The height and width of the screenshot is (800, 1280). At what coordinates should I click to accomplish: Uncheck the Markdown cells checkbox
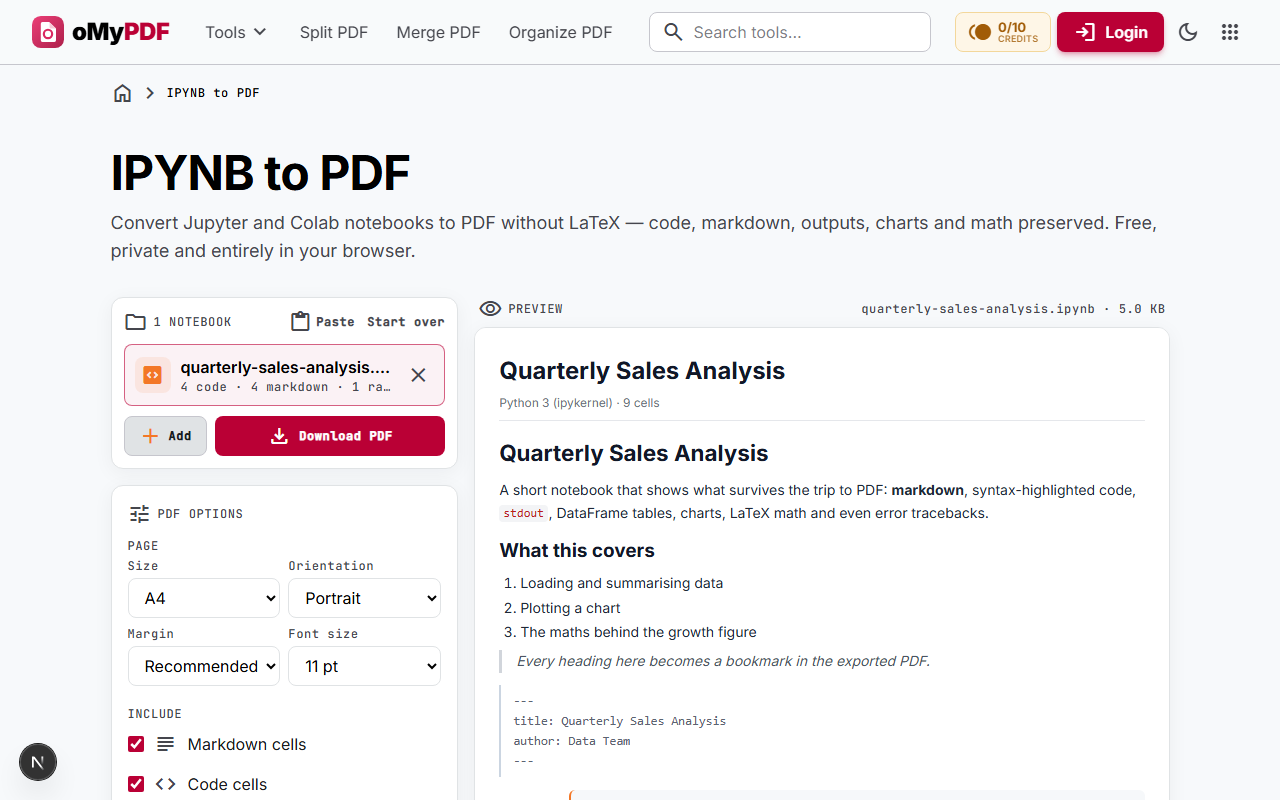pos(136,744)
